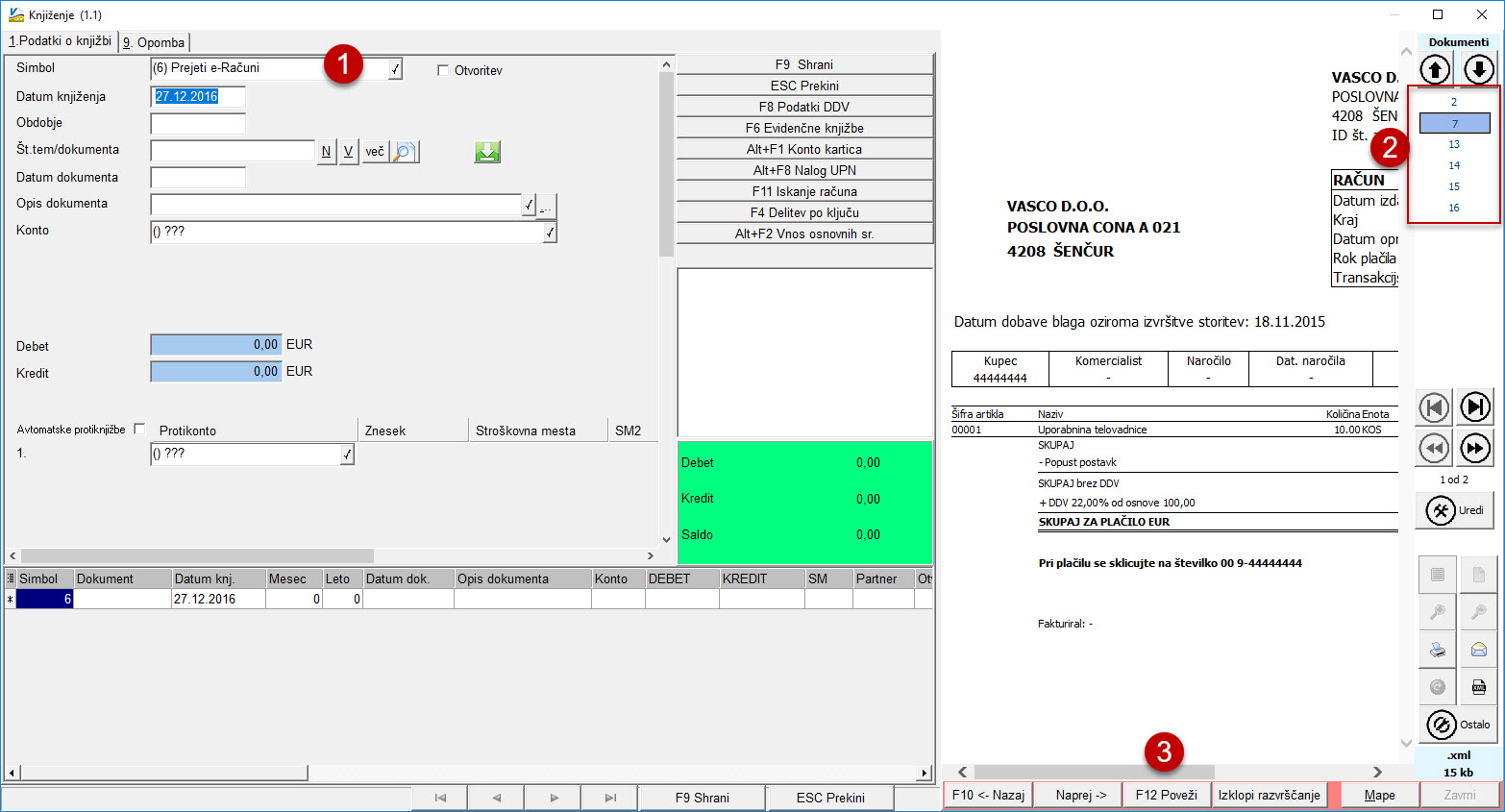Click the Kredit amount field
Image resolution: width=1505 pixels, height=812 pixels.
216,372
